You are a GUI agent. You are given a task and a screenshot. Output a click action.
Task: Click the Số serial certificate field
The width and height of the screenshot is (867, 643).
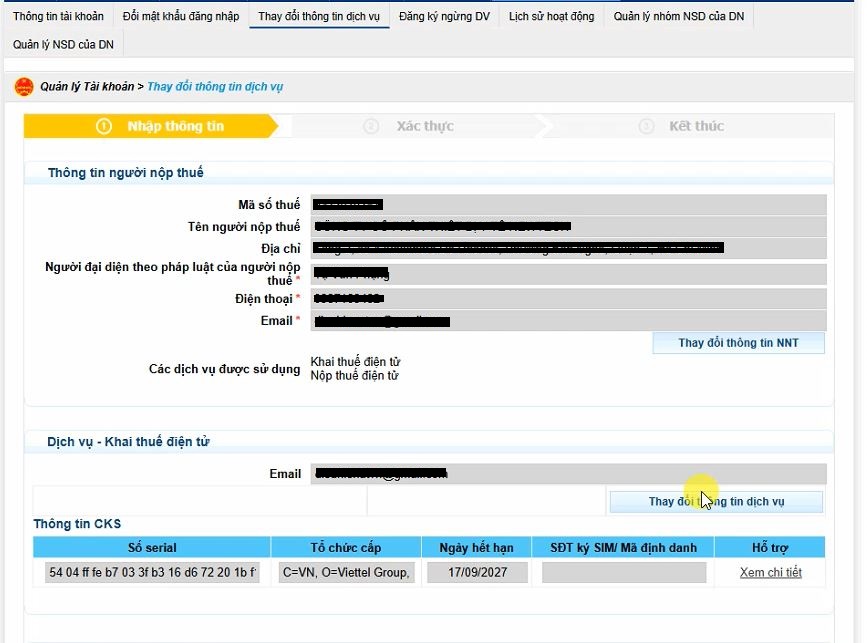152,573
